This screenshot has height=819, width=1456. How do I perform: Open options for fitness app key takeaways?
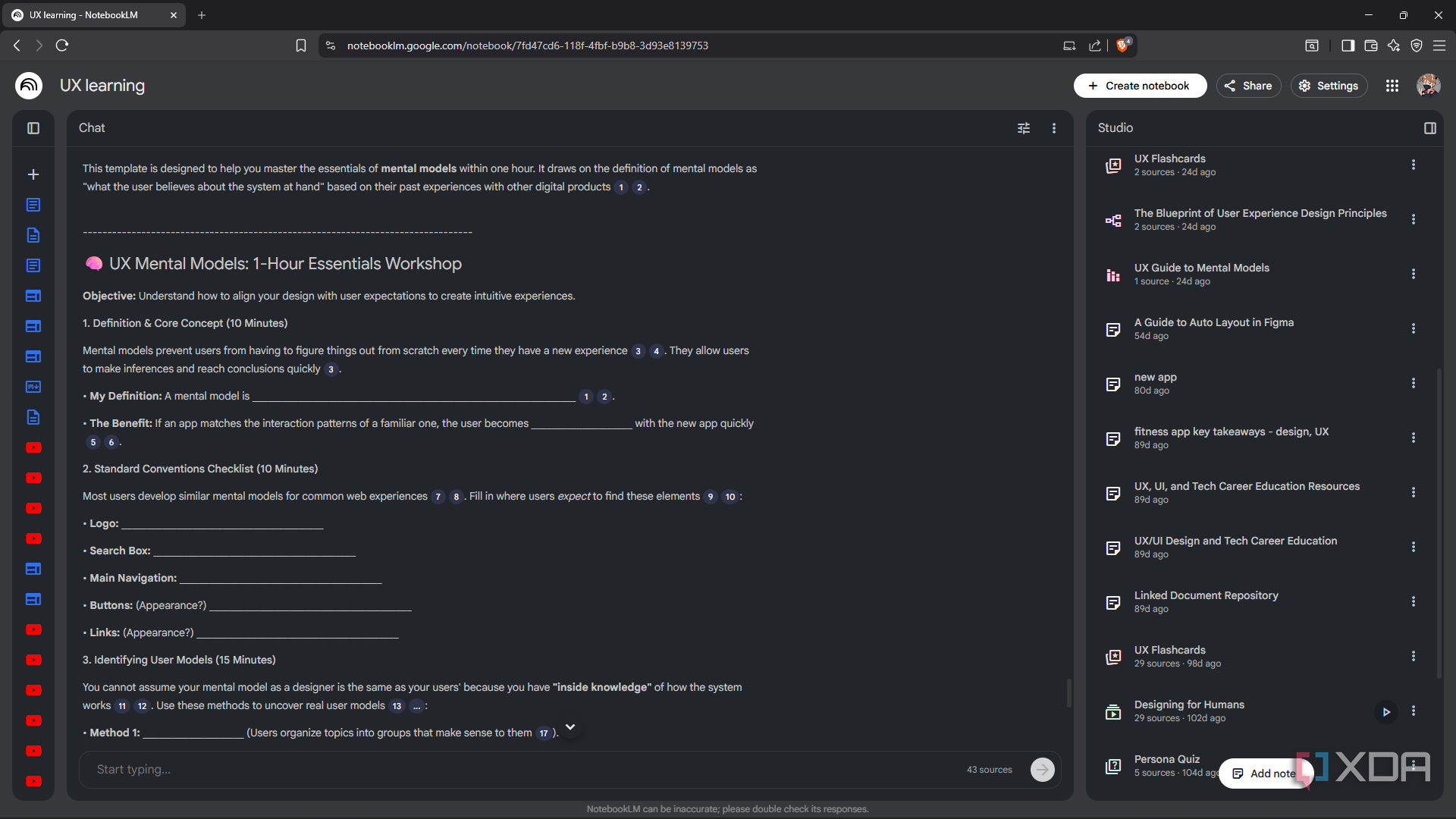[x=1414, y=438]
